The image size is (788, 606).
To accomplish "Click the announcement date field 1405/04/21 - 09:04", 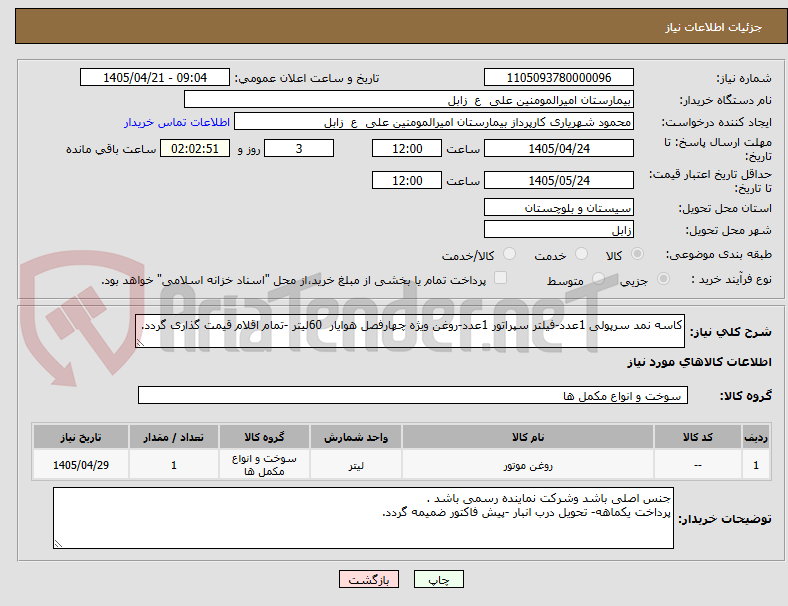I will (x=155, y=77).
